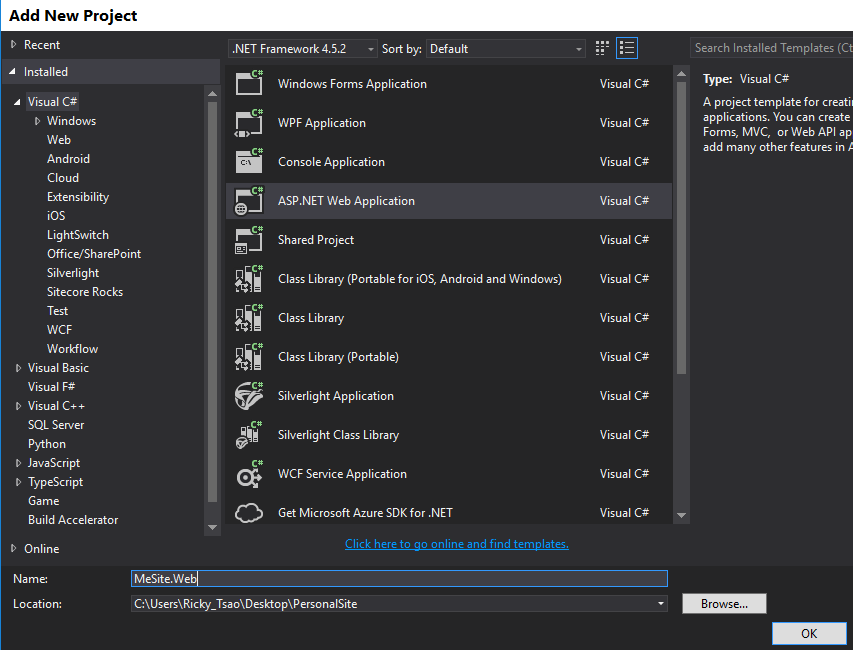Switch to small icons view

602,48
